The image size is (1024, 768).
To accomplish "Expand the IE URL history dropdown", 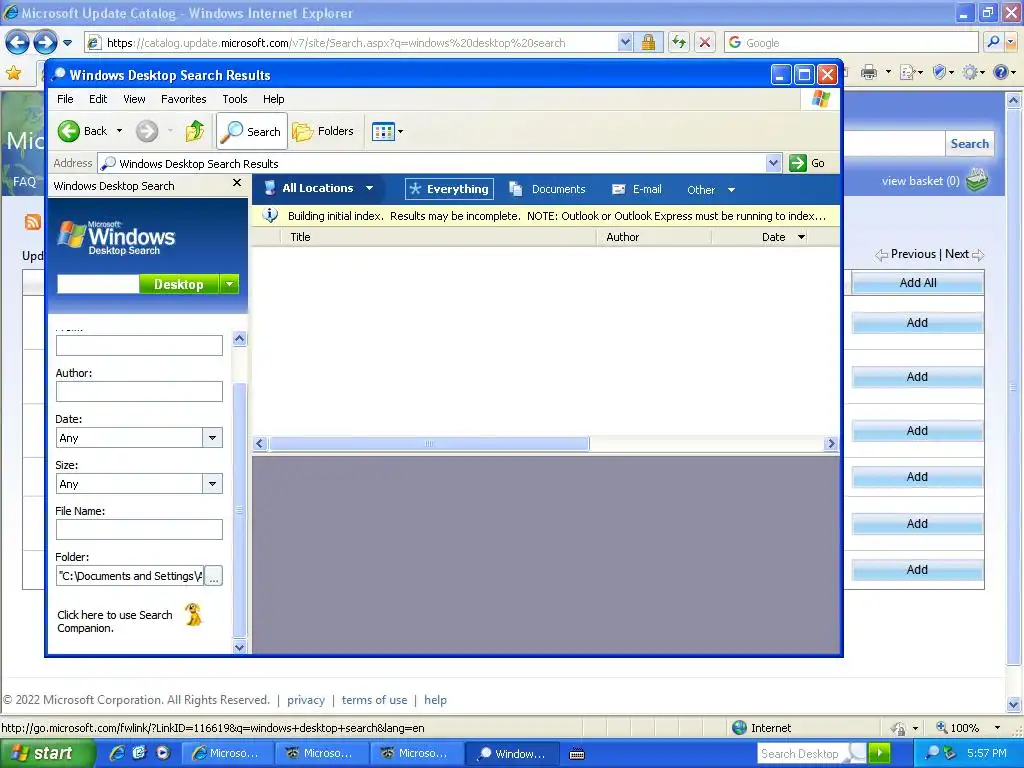I will (625, 42).
